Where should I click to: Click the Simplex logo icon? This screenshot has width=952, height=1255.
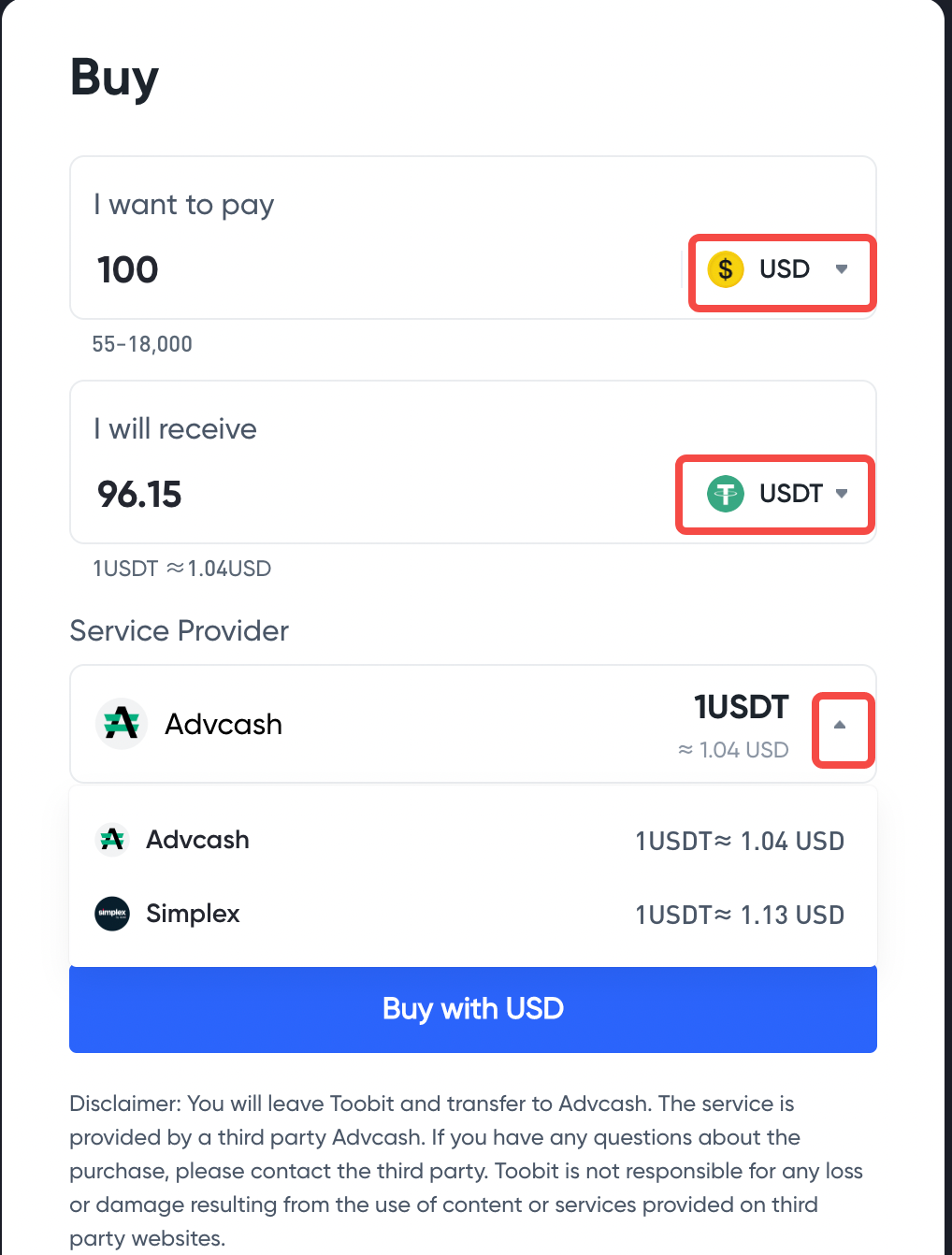pyautogui.click(x=112, y=914)
